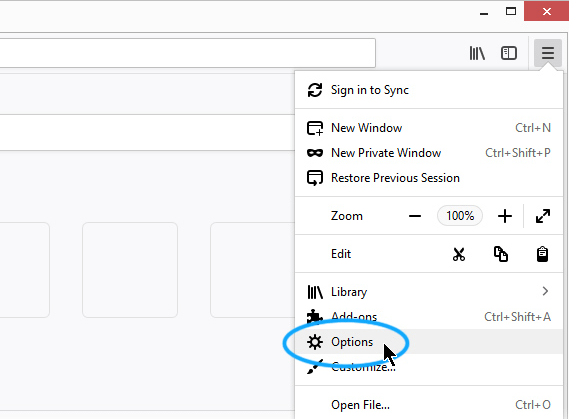
Task: Zoom out with the minus icon
Action: pyautogui.click(x=415, y=216)
